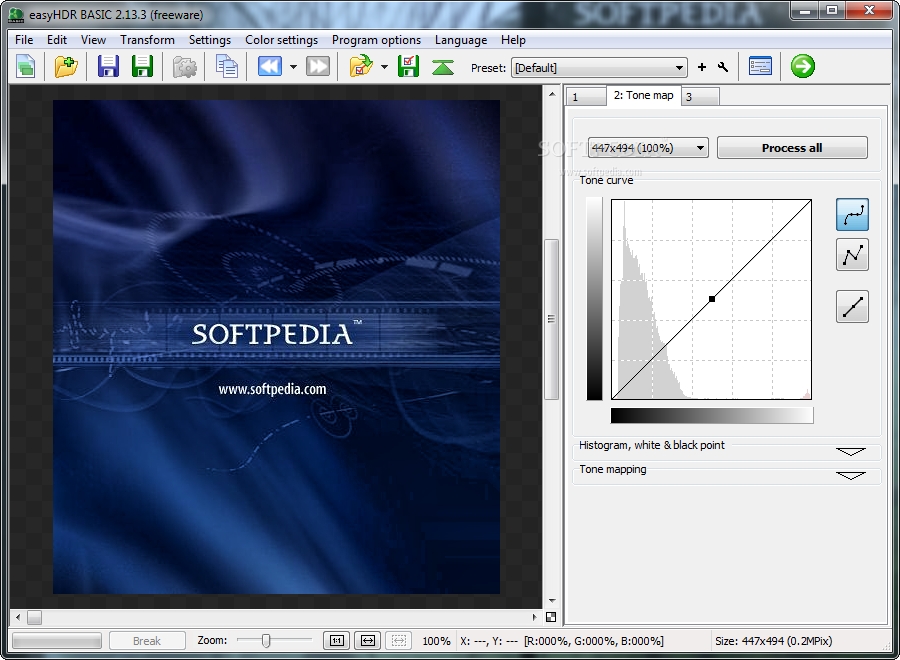The width and height of the screenshot is (900, 660).
Task: Open the load settings folder icon
Action: [x=361, y=67]
